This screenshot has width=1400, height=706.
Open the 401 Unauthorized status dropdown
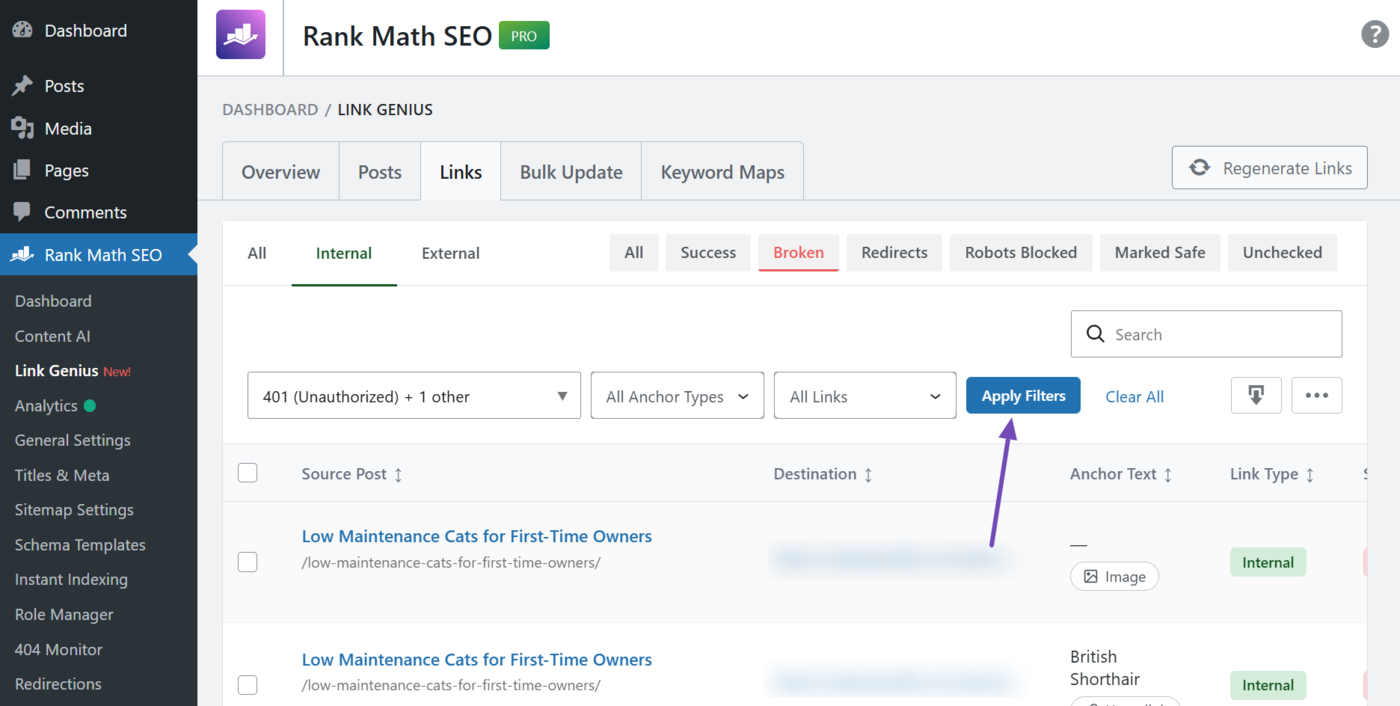(413, 395)
